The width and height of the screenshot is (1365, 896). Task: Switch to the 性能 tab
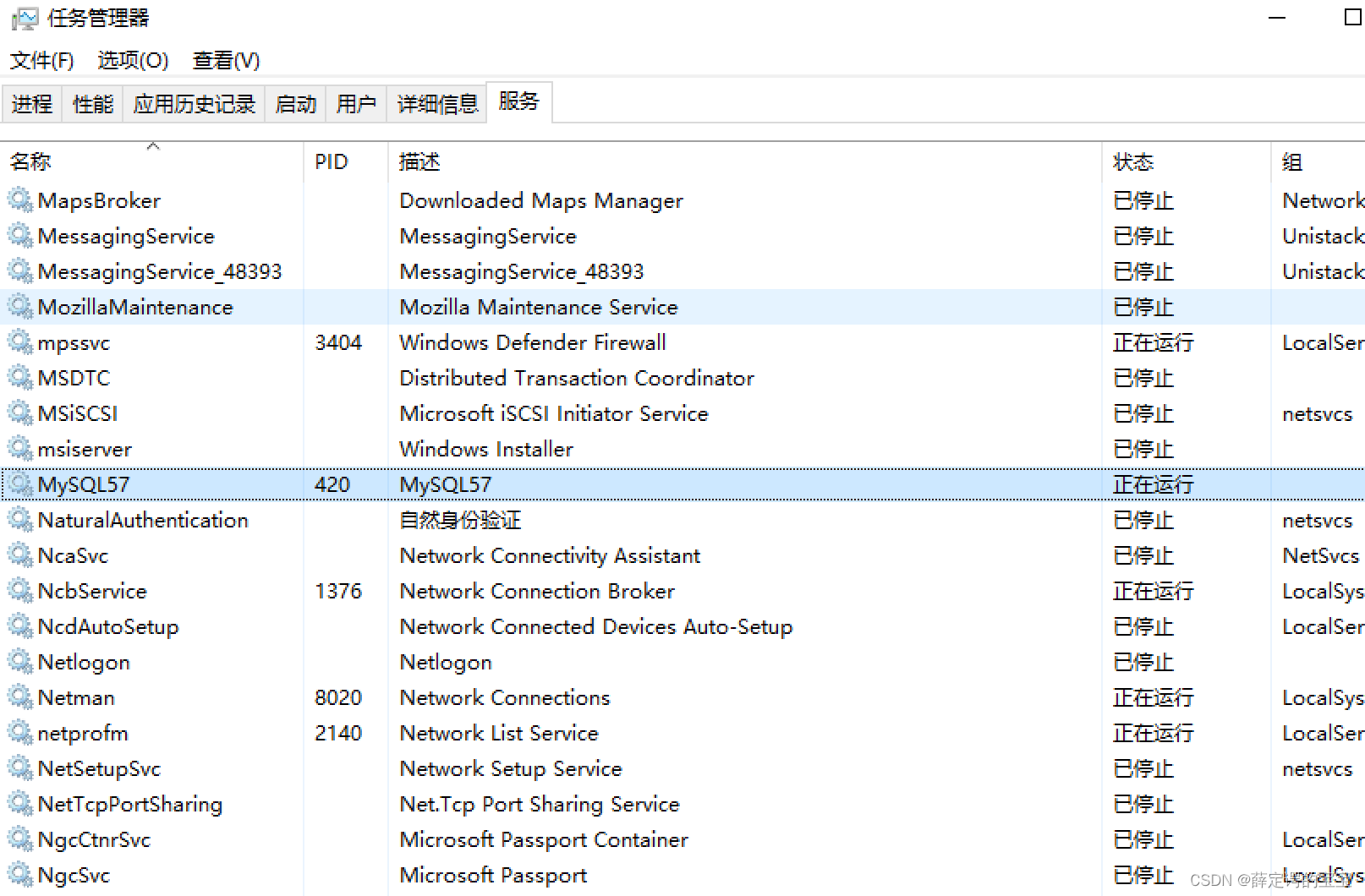pyautogui.click(x=91, y=102)
